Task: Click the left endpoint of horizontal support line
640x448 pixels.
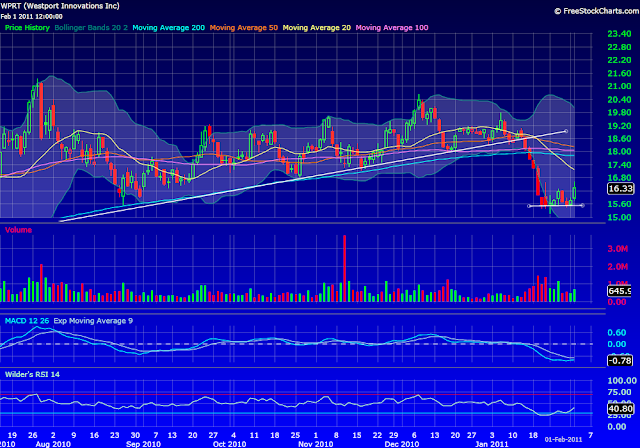Action: click(x=529, y=206)
